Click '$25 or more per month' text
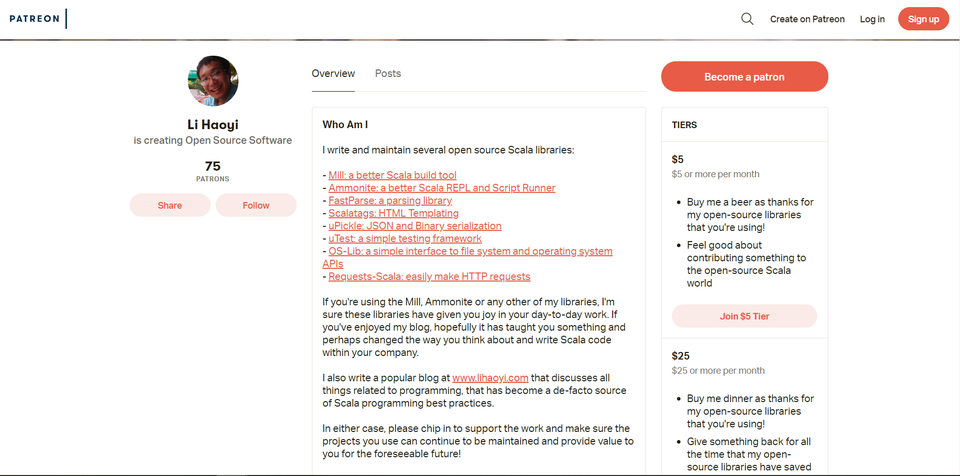Screen dimensions: 960x476 pyautogui.click(x=718, y=370)
